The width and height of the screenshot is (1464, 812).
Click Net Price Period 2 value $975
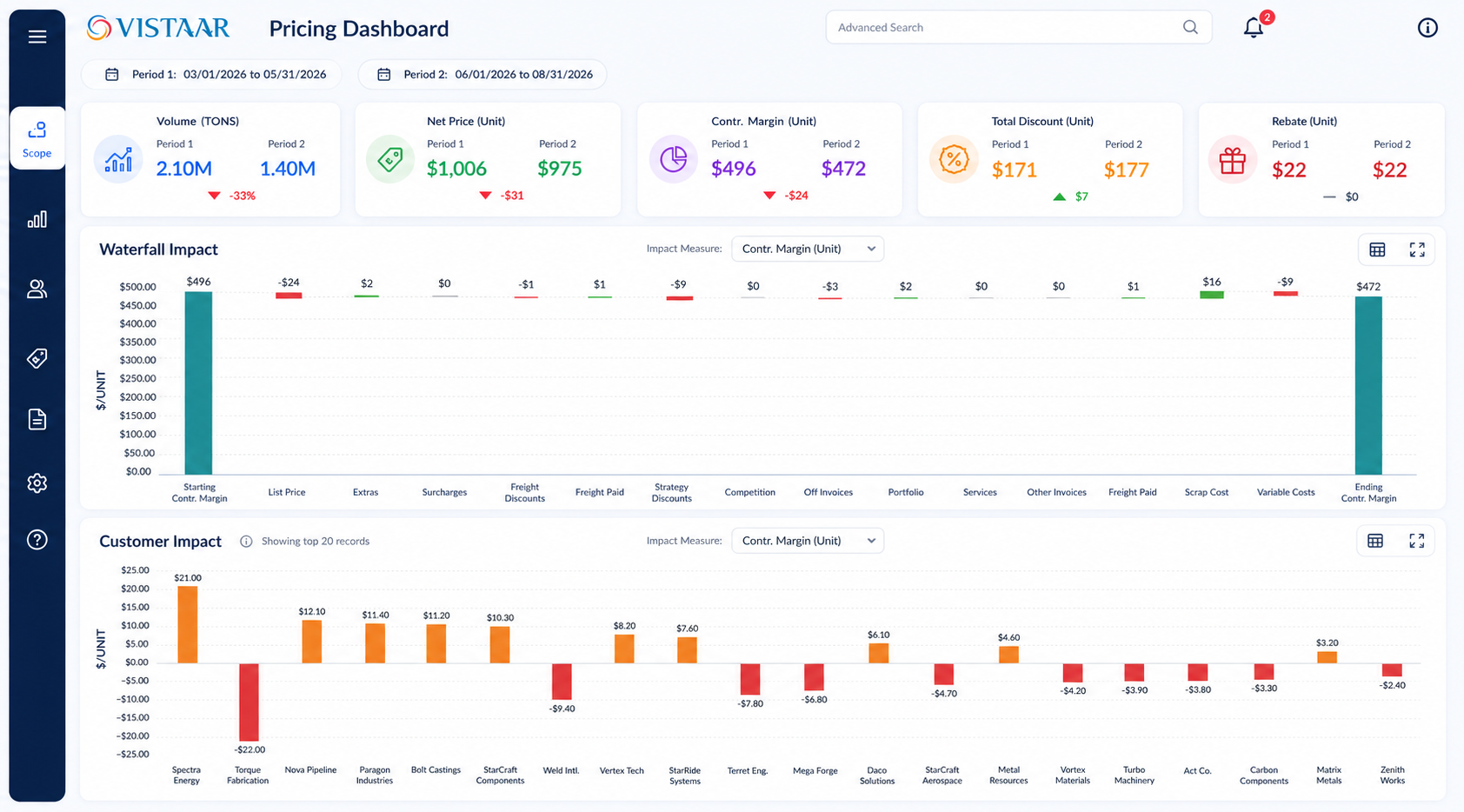559,169
